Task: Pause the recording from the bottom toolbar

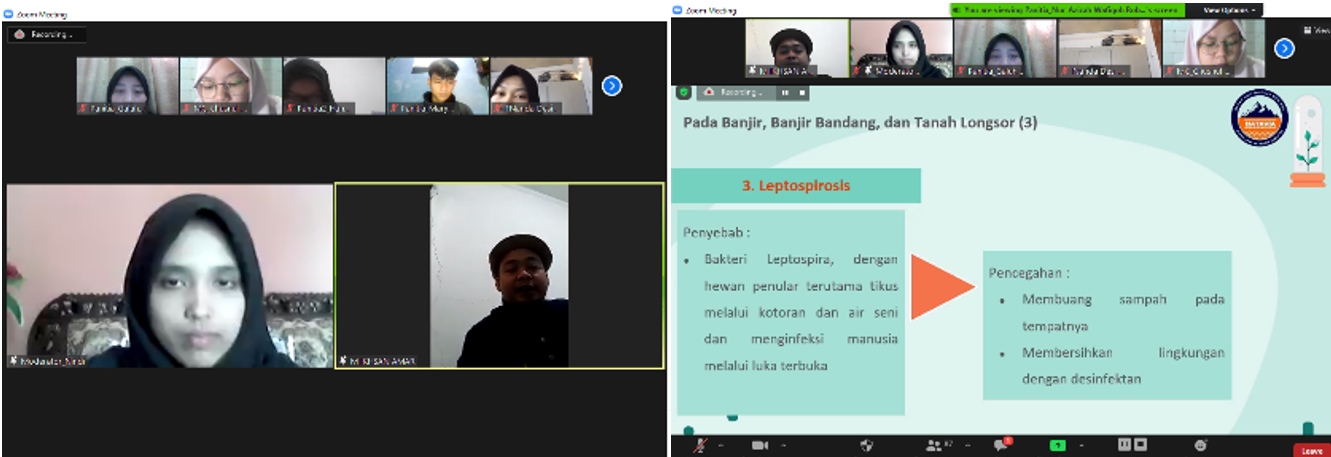Action: (x=1123, y=444)
